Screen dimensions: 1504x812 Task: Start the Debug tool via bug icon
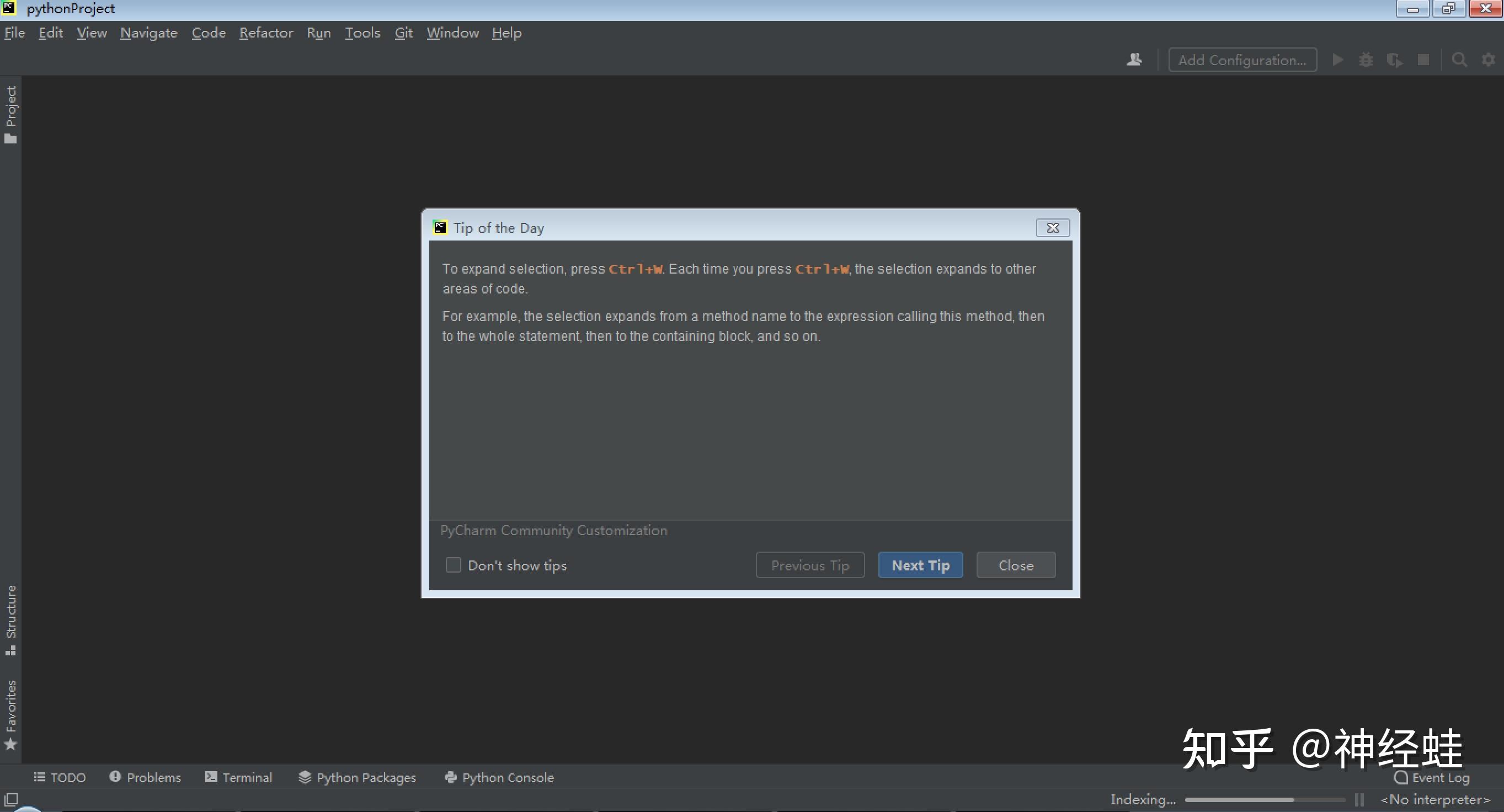(x=1366, y=60)
